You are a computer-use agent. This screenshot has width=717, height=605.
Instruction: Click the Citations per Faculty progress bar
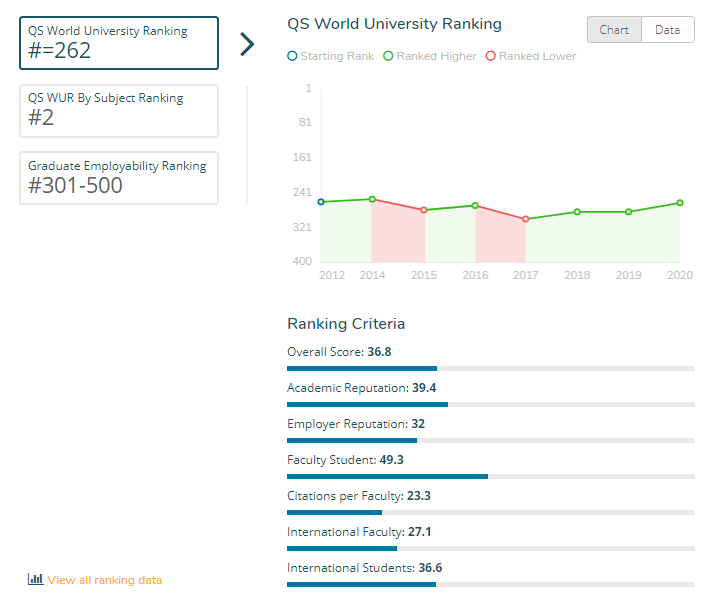click(491, 513)
